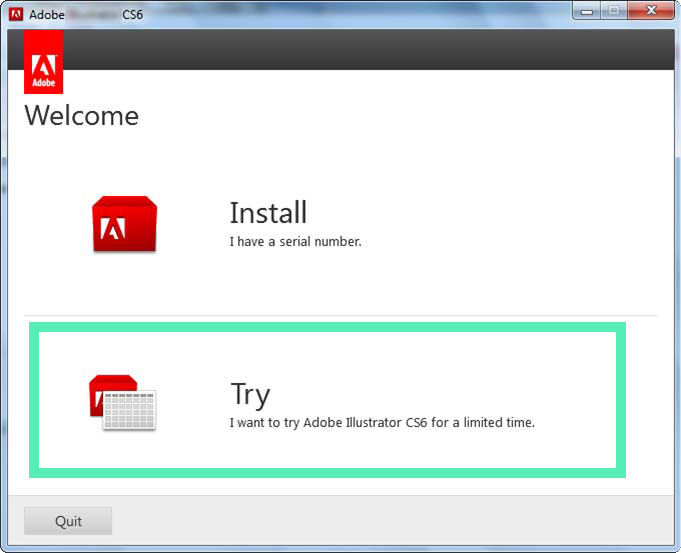Click "I have a serial number." text
The width and height of the screenshot is (681, 553).
click(x=295, y=242)
